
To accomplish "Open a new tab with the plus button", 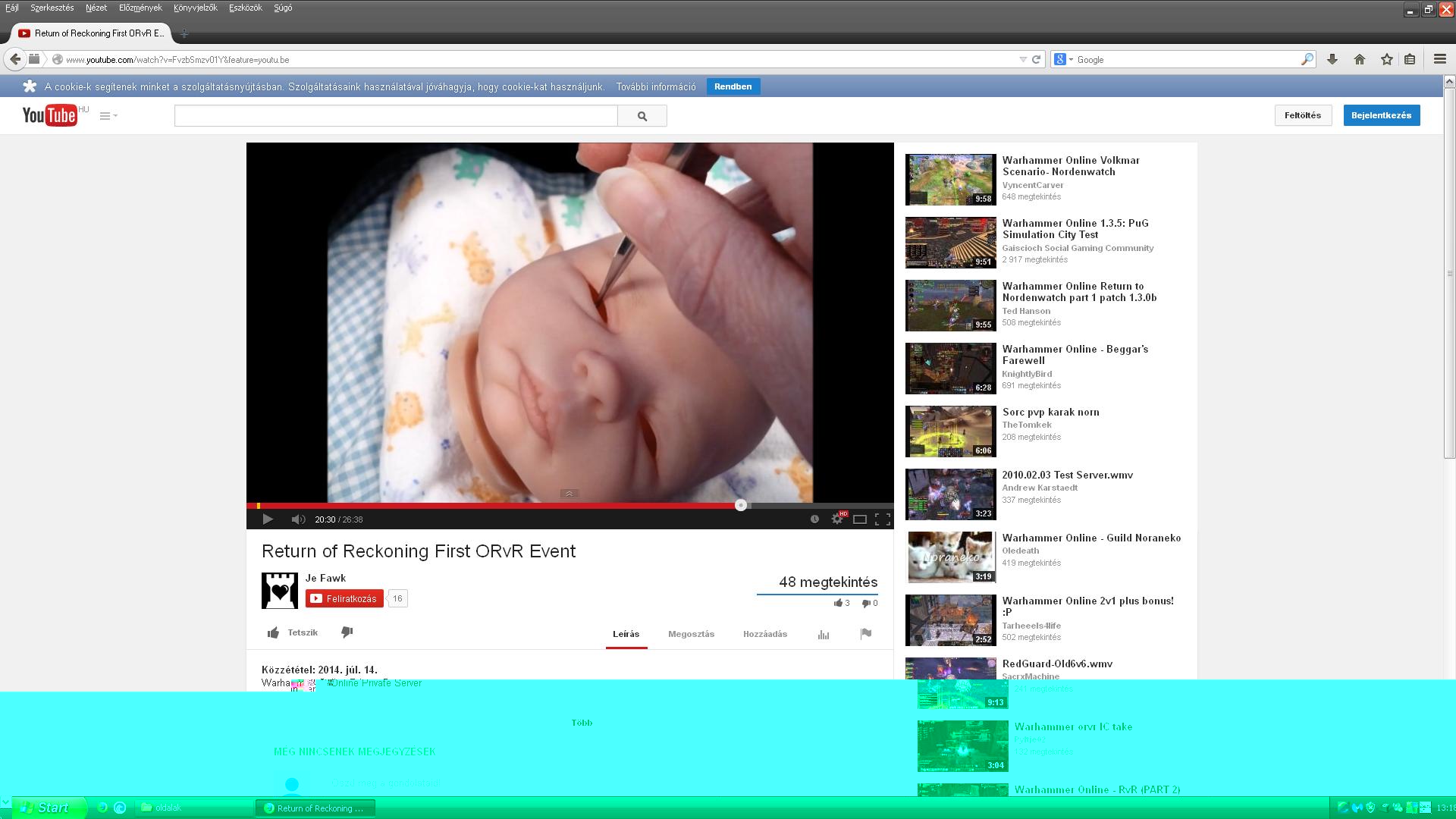I will click(184, 33).
